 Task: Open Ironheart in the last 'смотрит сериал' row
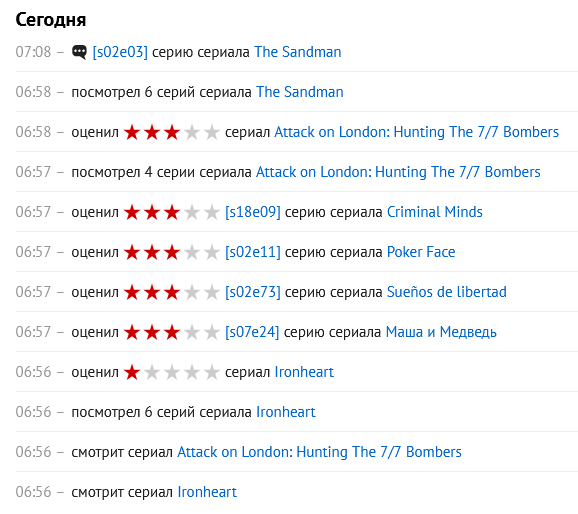207,492
